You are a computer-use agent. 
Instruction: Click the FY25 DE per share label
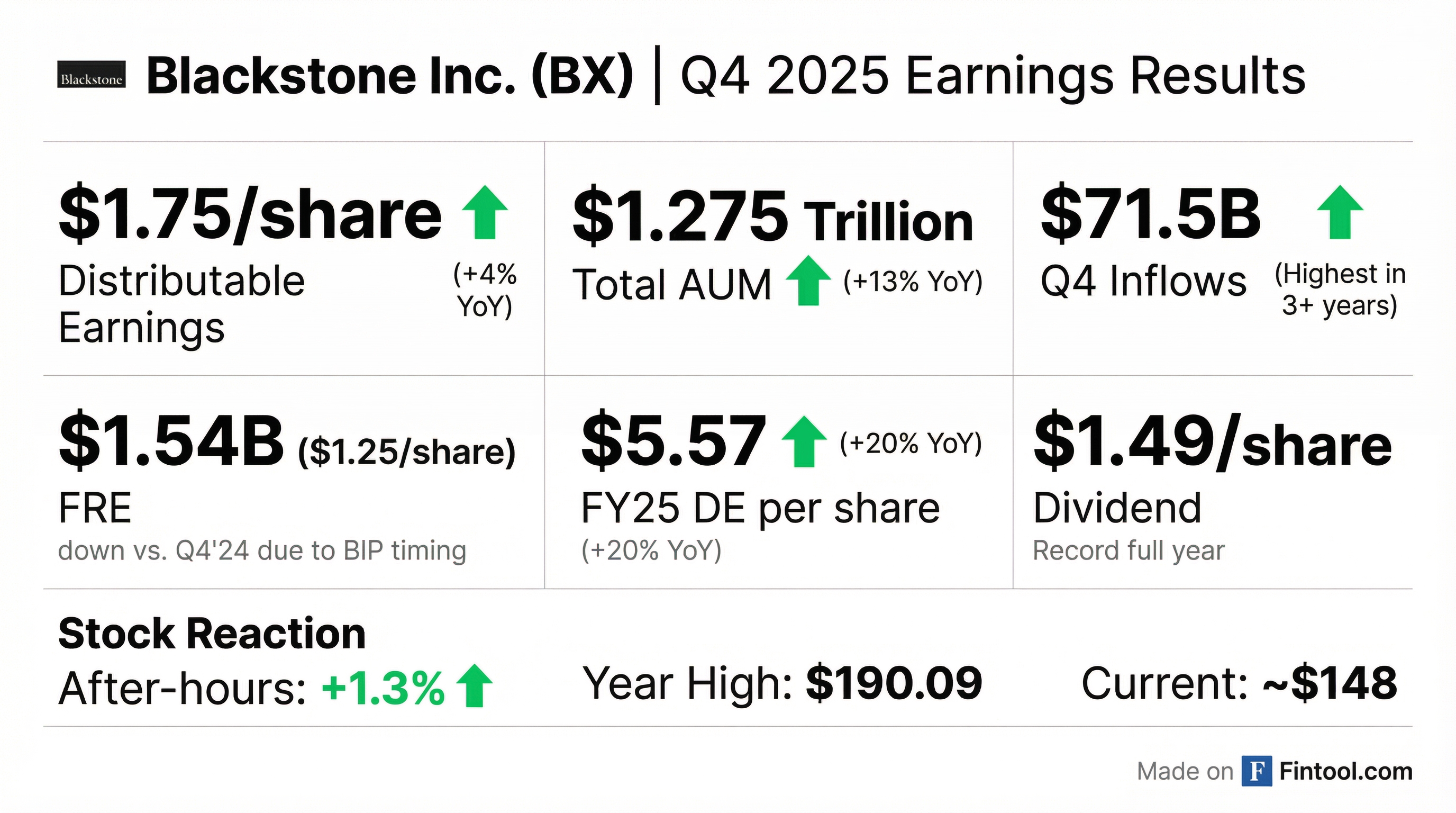point(760,508)
